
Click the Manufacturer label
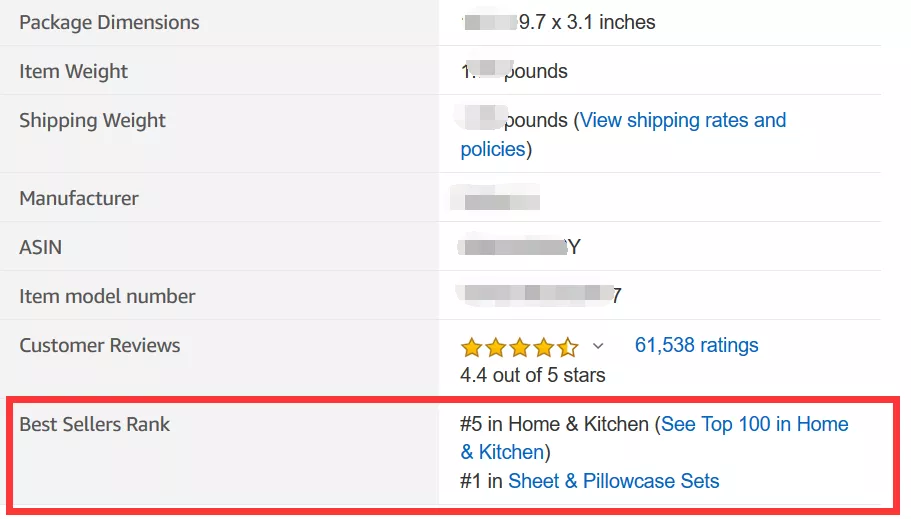pyautogui.click(x=79, y=198)
